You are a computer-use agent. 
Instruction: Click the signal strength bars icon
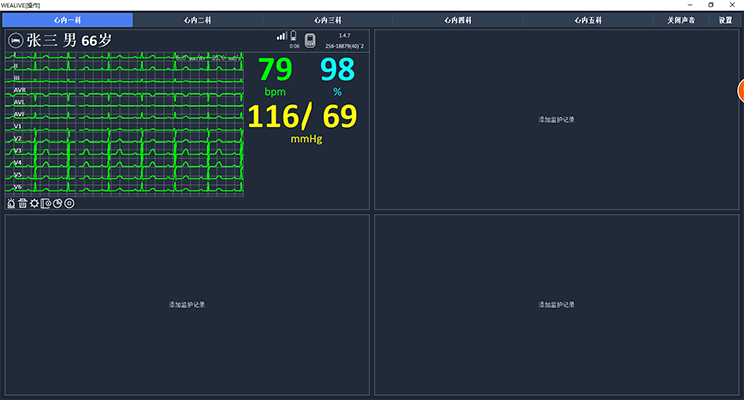click(282, 36)
